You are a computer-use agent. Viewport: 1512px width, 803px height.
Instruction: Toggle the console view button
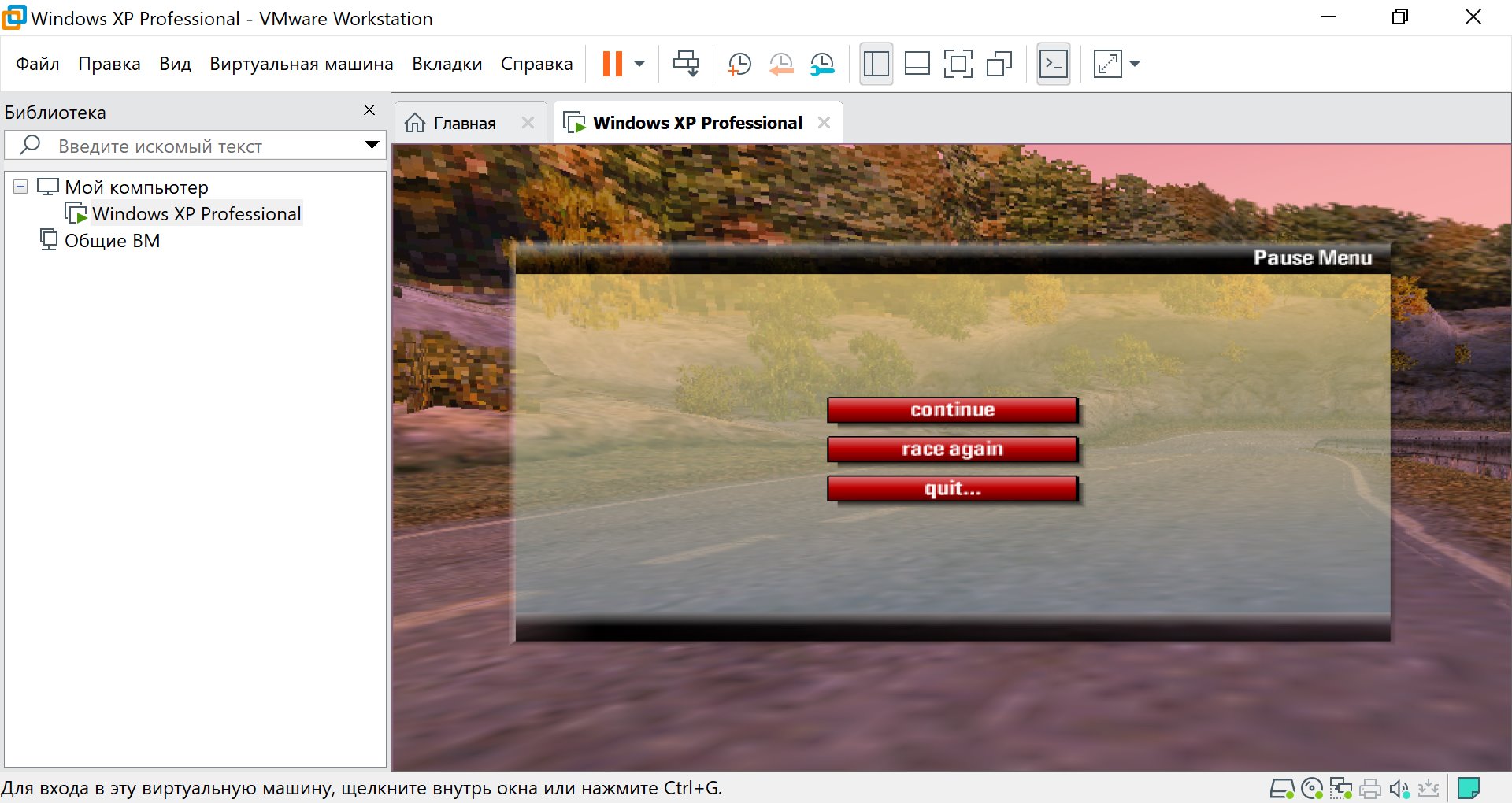tap(1053, 63)
